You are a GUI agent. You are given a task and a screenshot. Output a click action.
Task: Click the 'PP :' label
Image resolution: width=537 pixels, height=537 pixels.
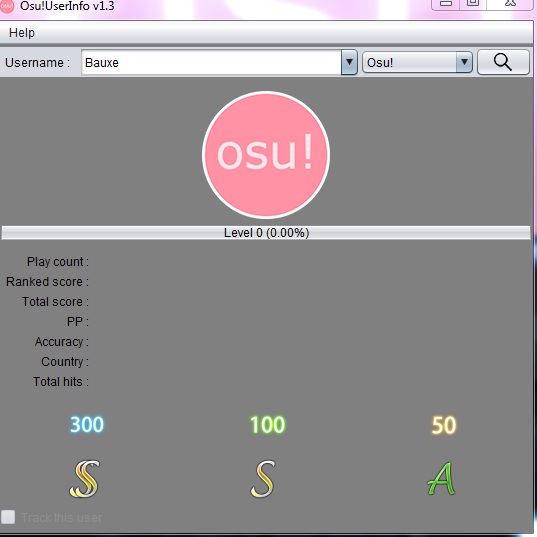pyautogui.click(x=78, y=322)
